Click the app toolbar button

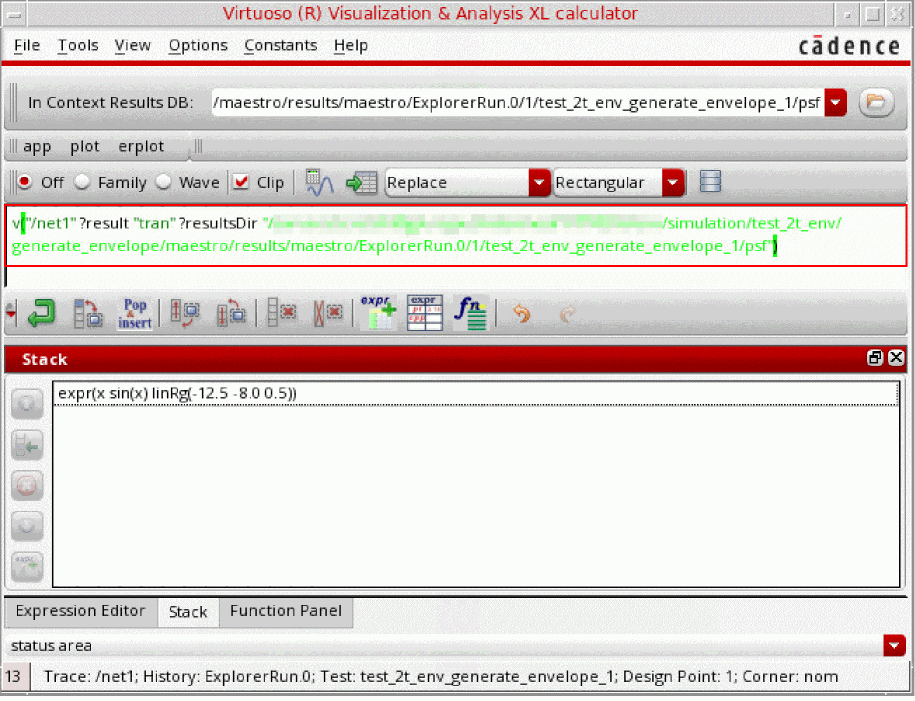pos(37,147)
